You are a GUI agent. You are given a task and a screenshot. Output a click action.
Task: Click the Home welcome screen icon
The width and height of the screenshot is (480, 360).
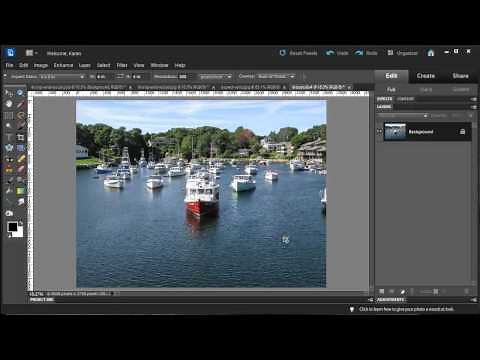click(431, 53)
